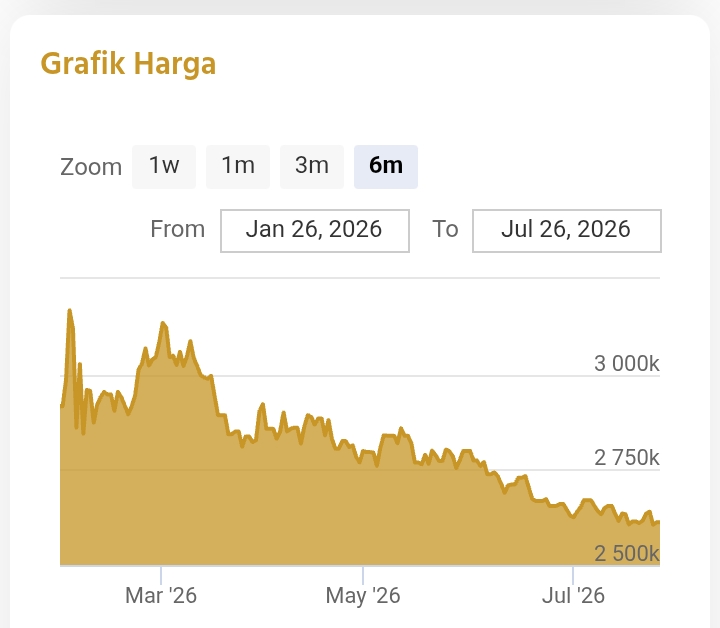The height and width of the screenshot is (628, 720).
Task: Open the From date field Jan 26, 2026
Action: [315, 230]
